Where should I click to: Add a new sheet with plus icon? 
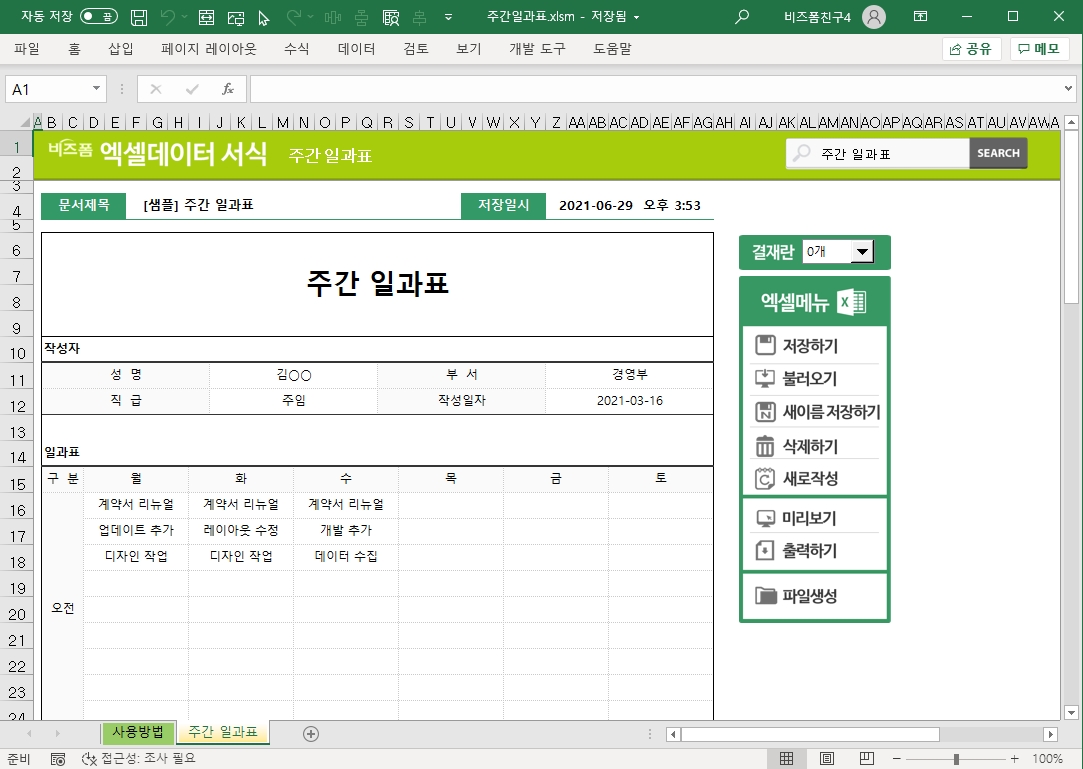311,734
